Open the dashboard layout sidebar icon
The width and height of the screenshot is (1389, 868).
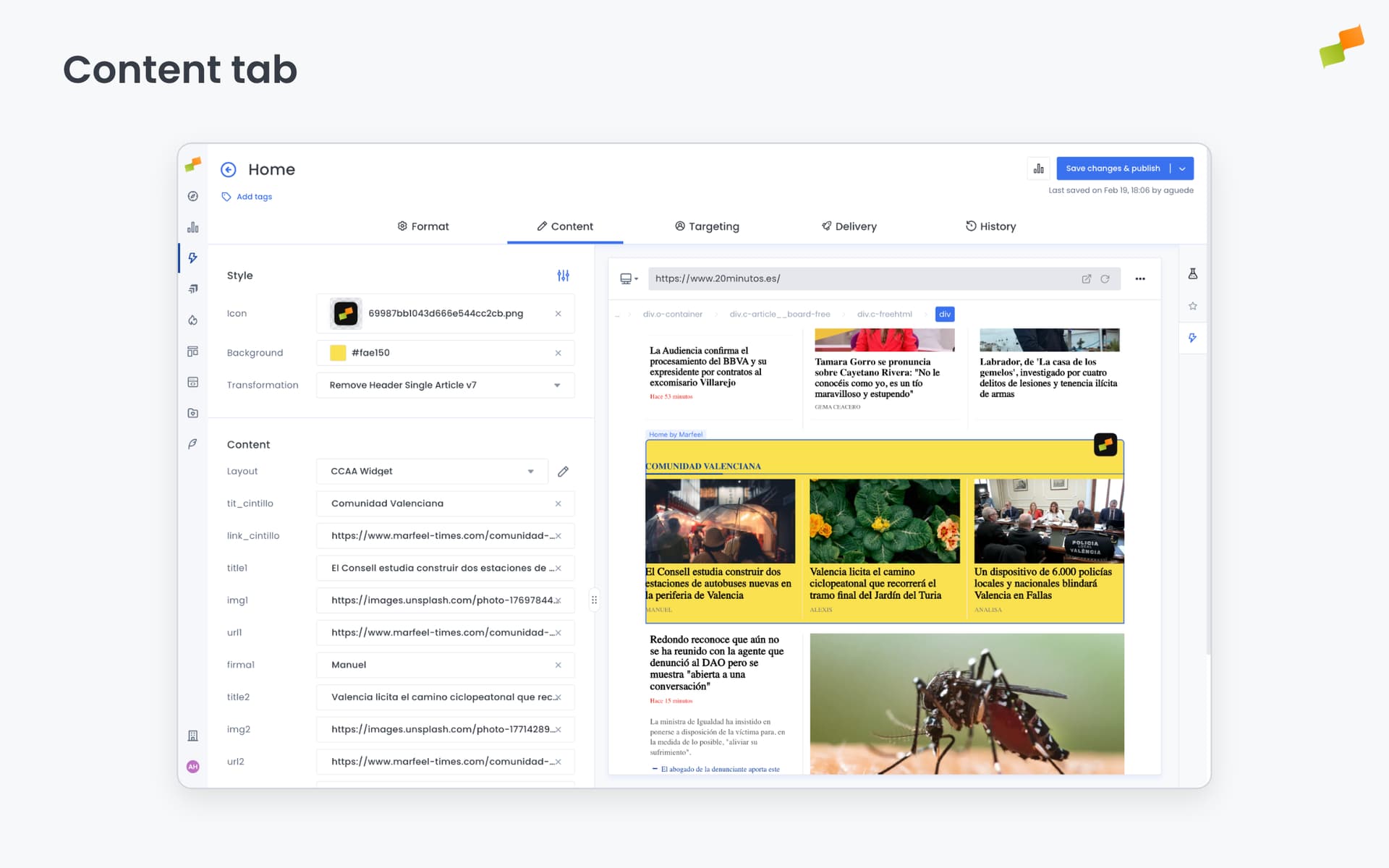[192, 351]
